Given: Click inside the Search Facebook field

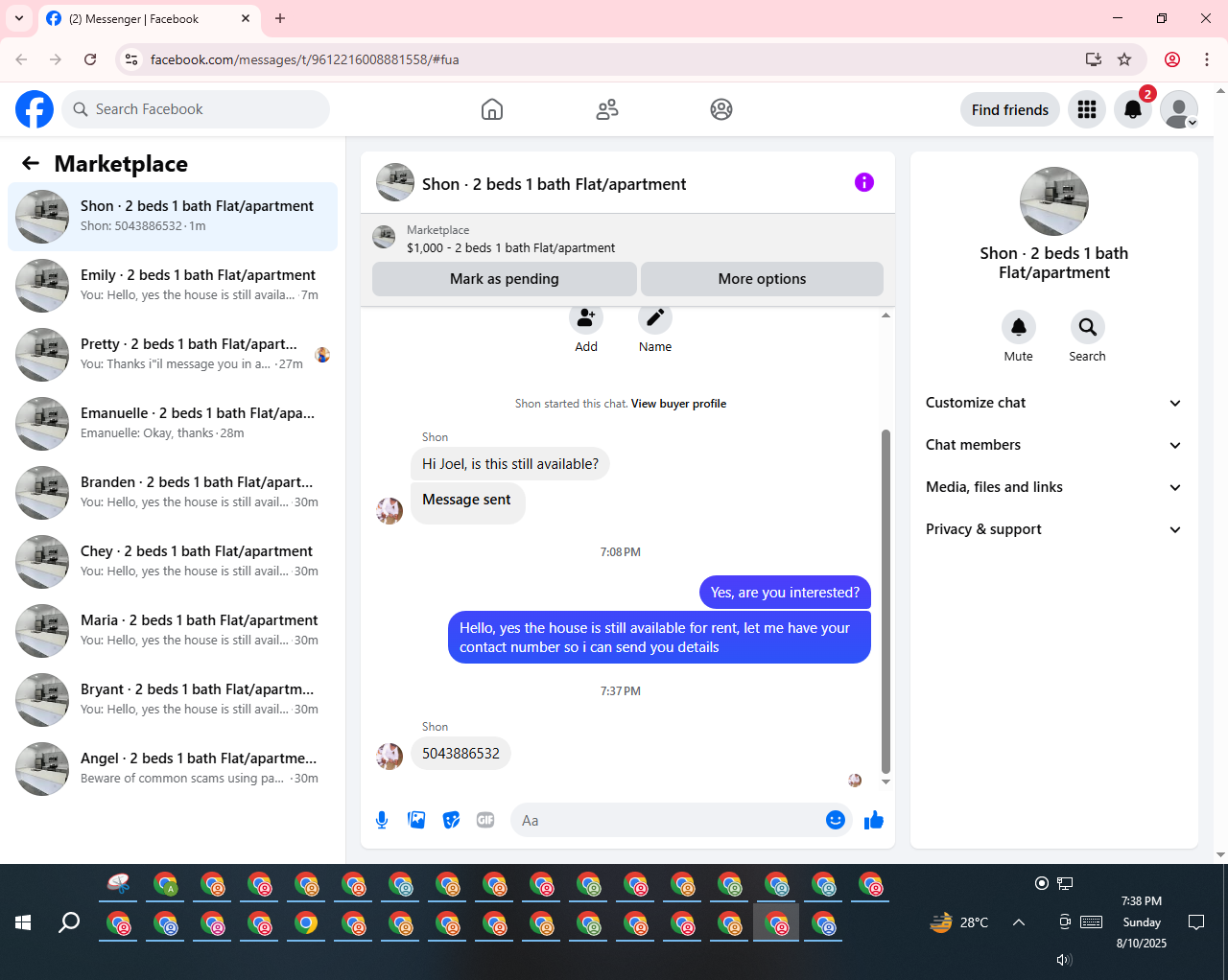Looking at the screenshot, I should [x=196, y=109].
